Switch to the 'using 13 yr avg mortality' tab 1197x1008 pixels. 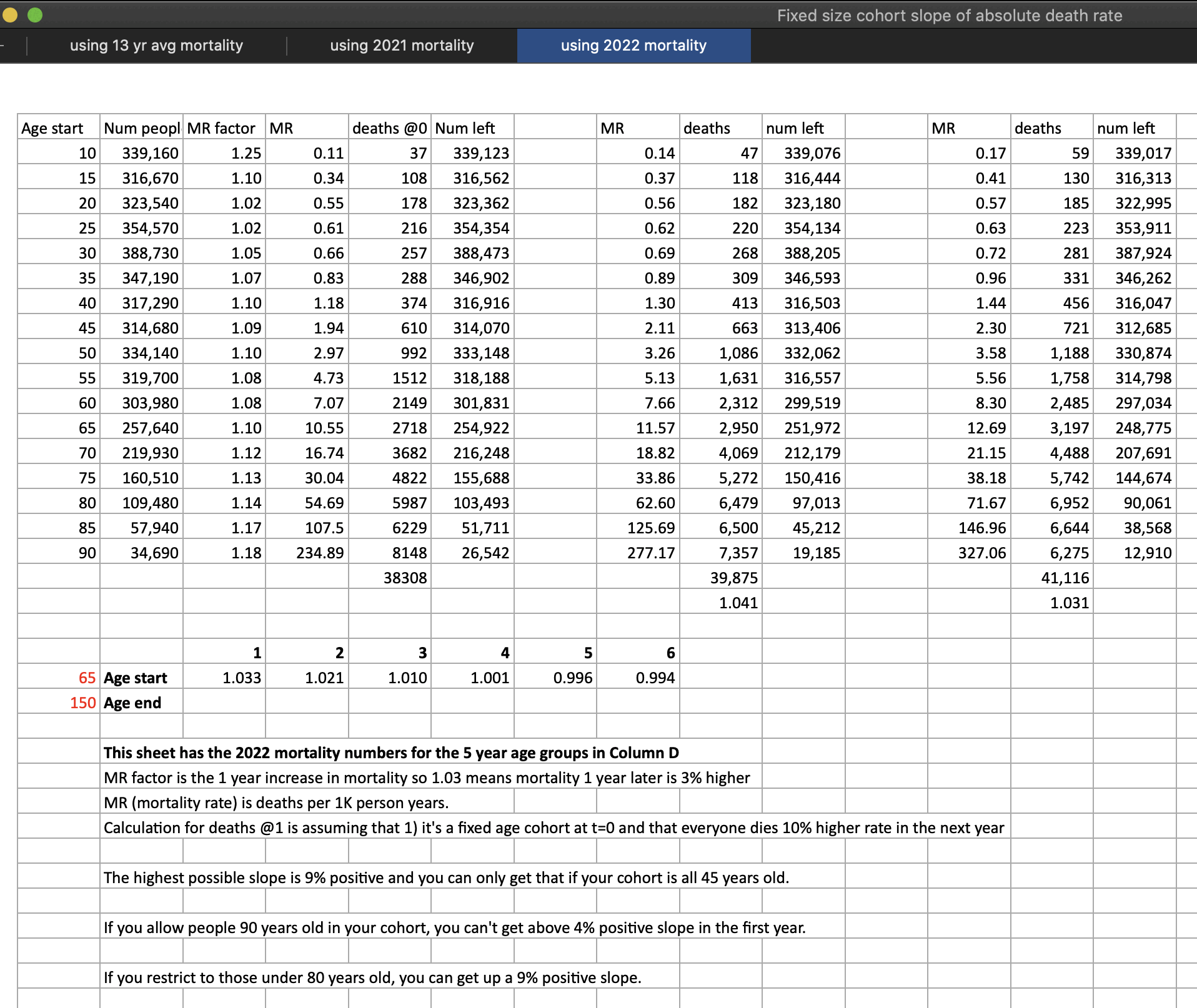tap(156, 46)
